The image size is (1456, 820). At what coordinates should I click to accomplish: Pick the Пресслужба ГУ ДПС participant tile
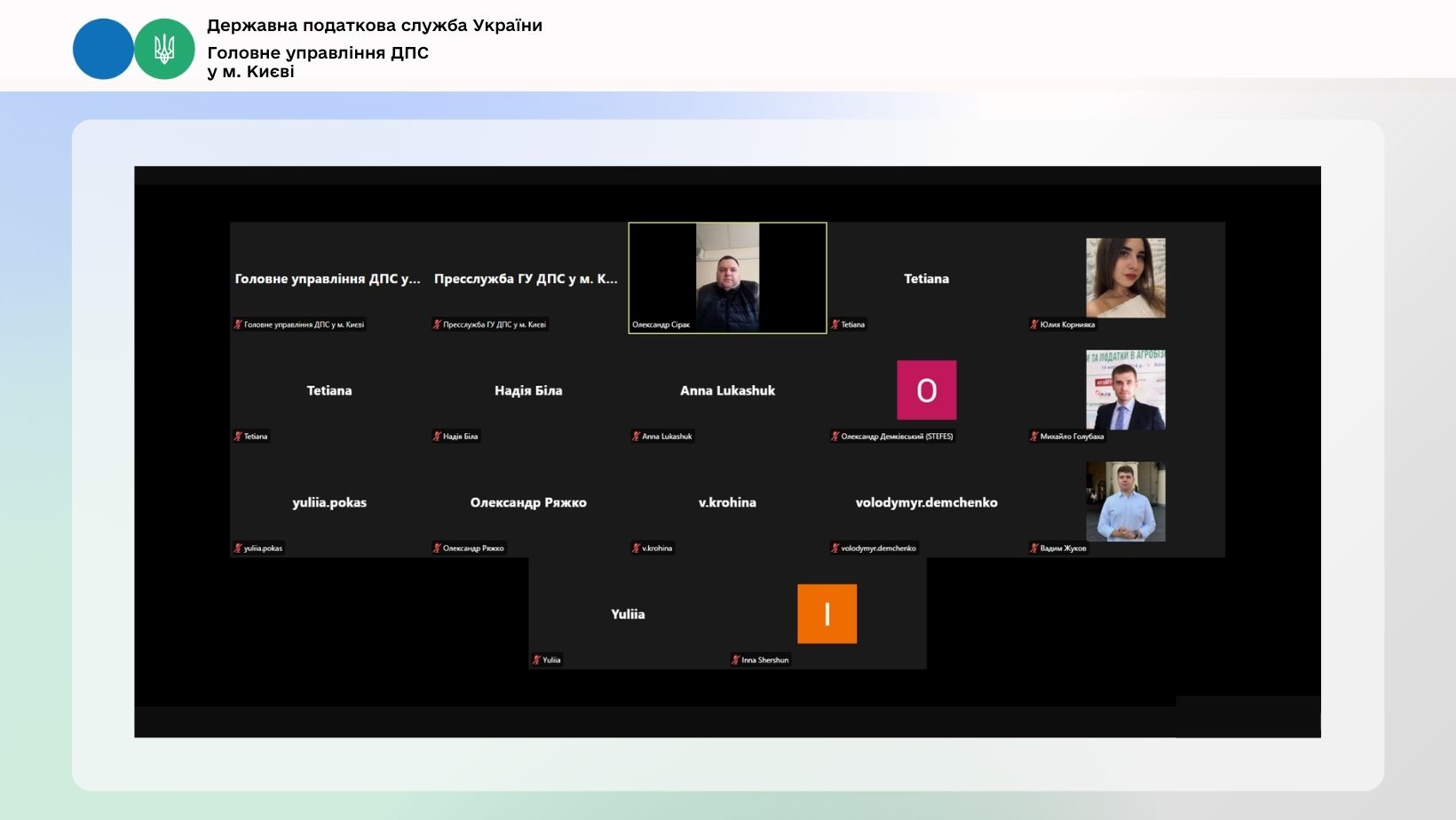click(528, 279)
